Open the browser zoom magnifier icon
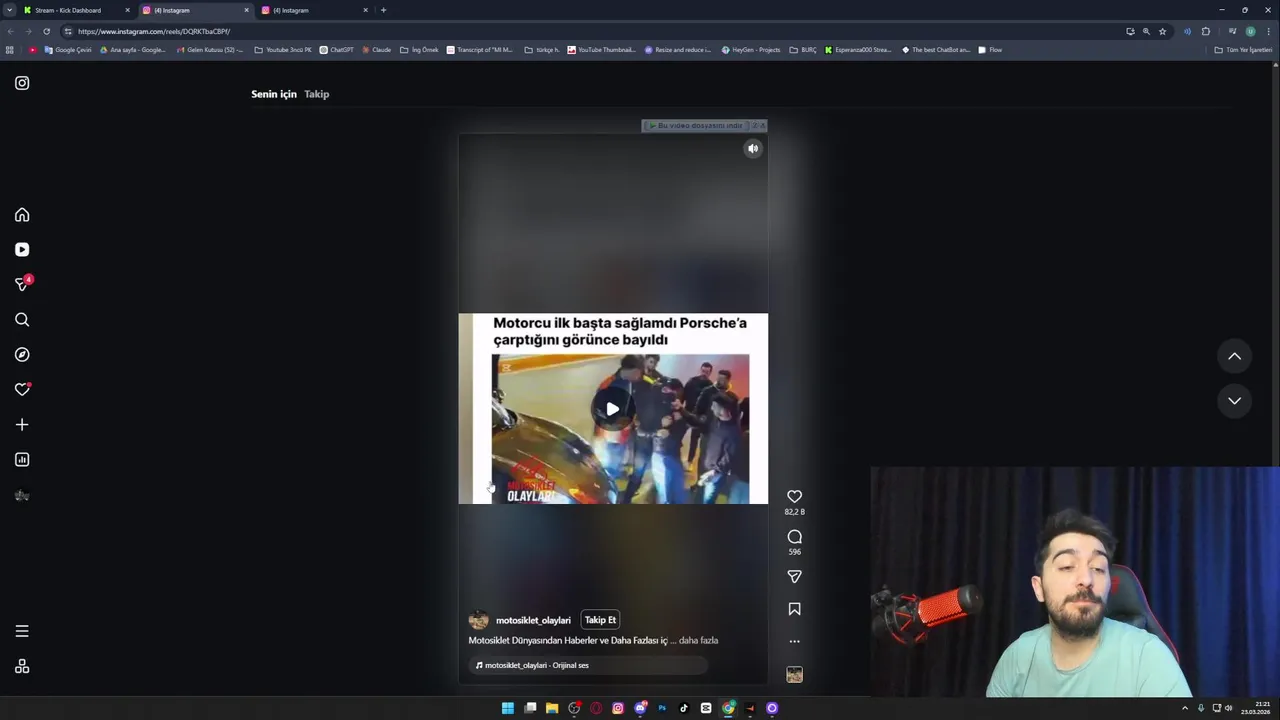This screenshot has width=1280, height=720. pyautogui.click(x=1146, y=31)
